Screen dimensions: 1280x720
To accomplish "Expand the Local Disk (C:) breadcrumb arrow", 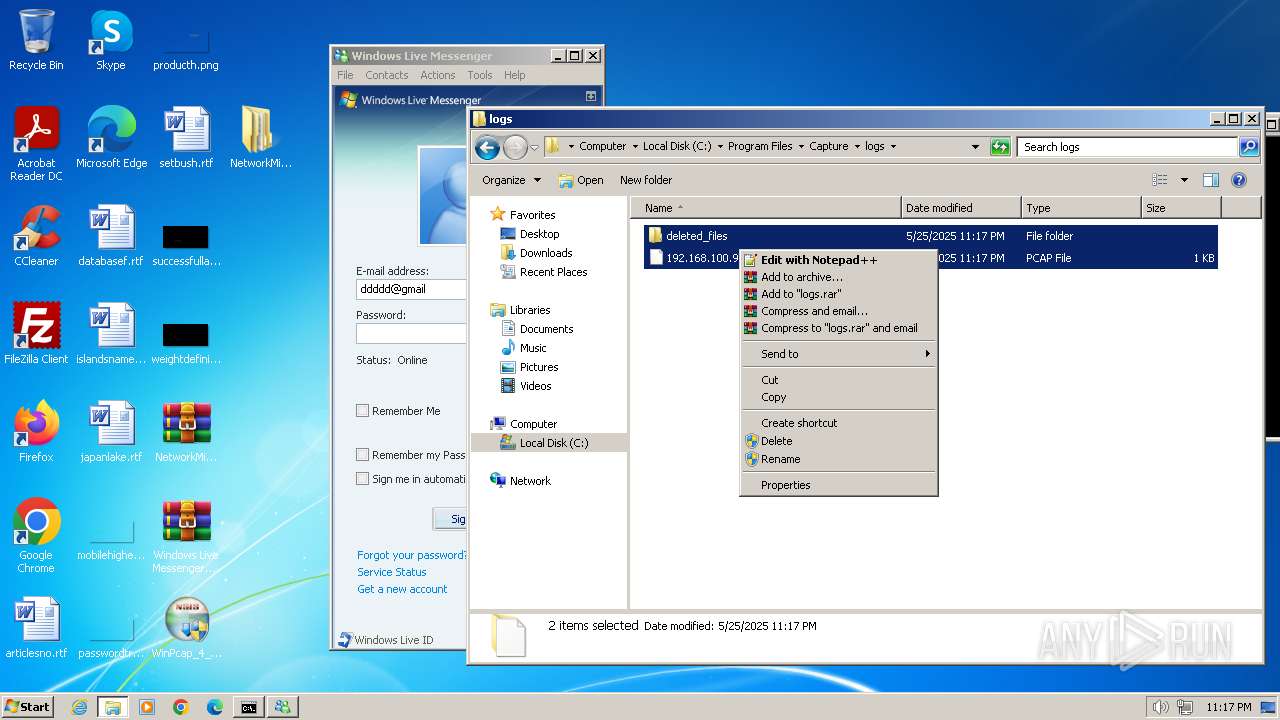I will (x=720, y=146).
